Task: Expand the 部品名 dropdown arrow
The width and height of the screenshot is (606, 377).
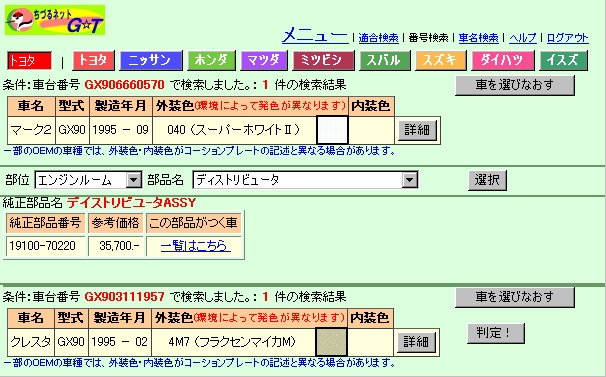Action: pos(410,180)
